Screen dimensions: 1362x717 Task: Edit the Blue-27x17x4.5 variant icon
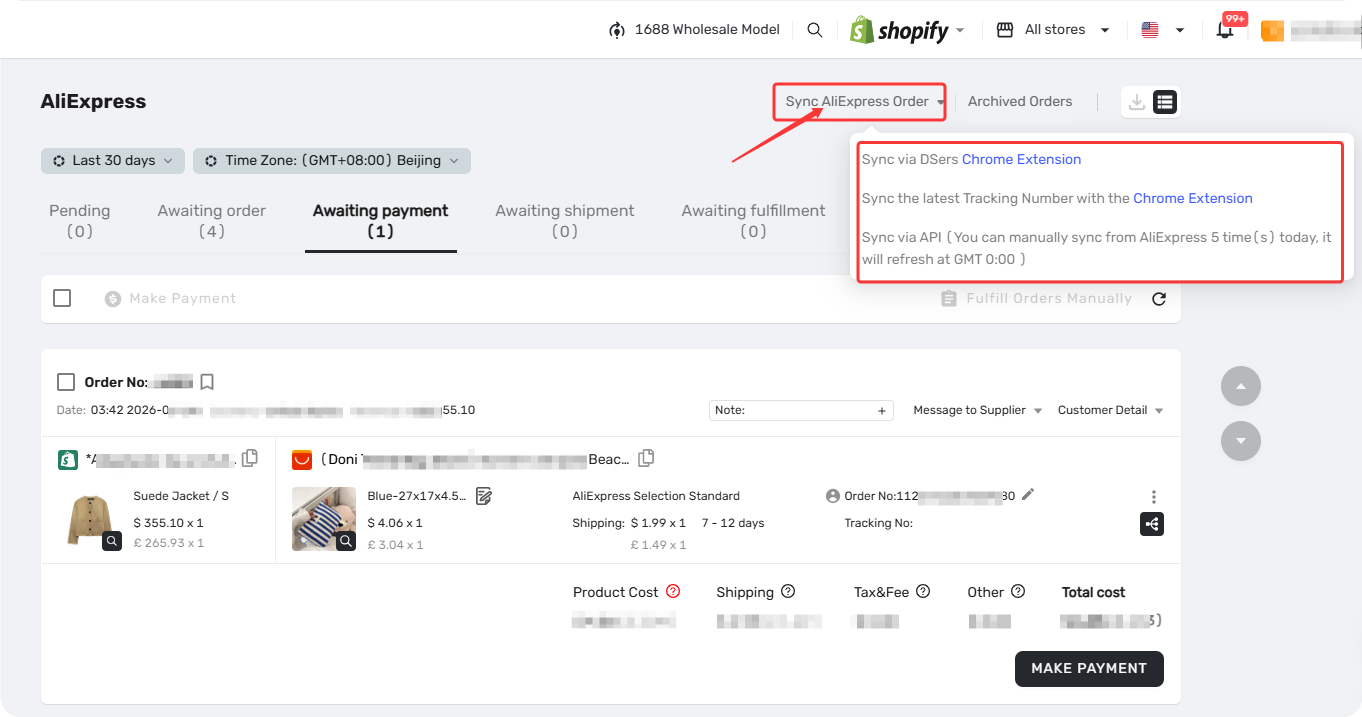pos(484,496)
